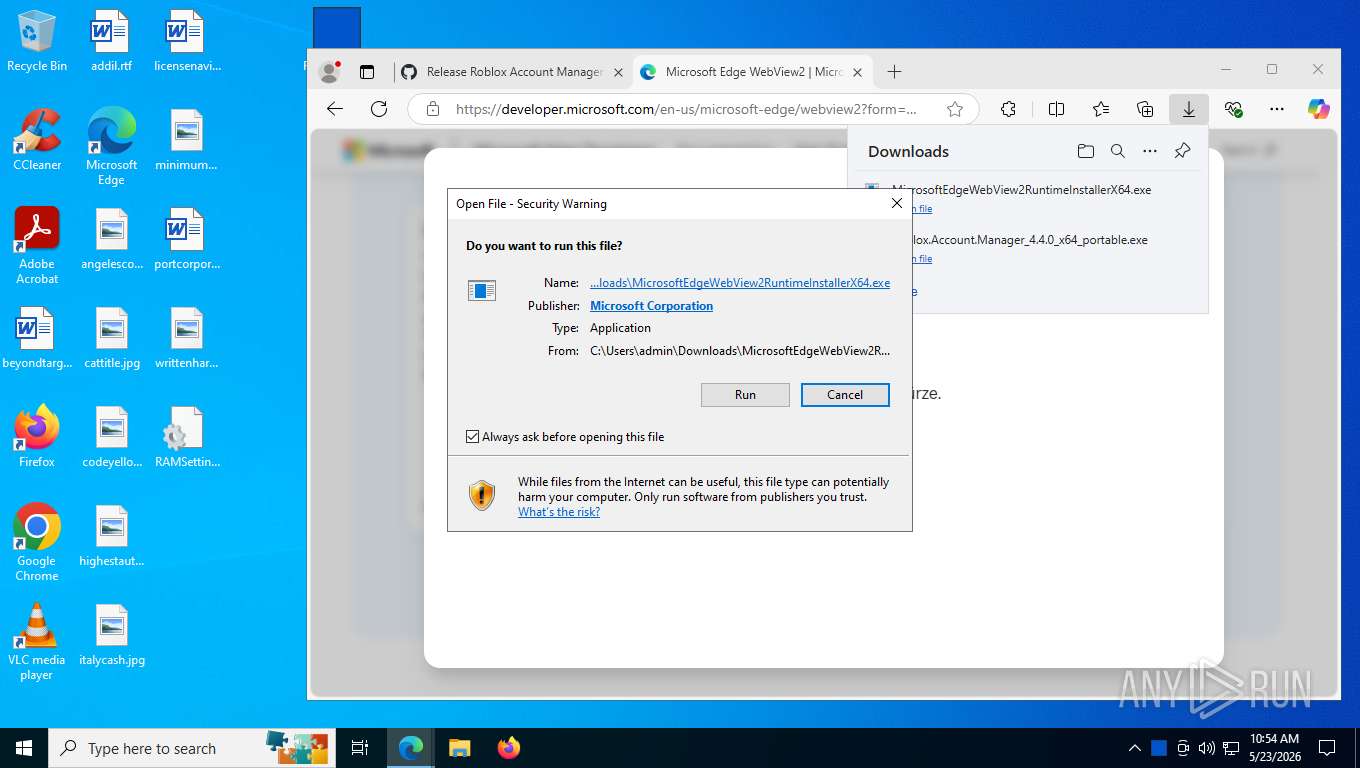The width and height of the screenshot is (1360, 768).
Task: Open Firefox desktop shortcut
Action: pos(37,437)
